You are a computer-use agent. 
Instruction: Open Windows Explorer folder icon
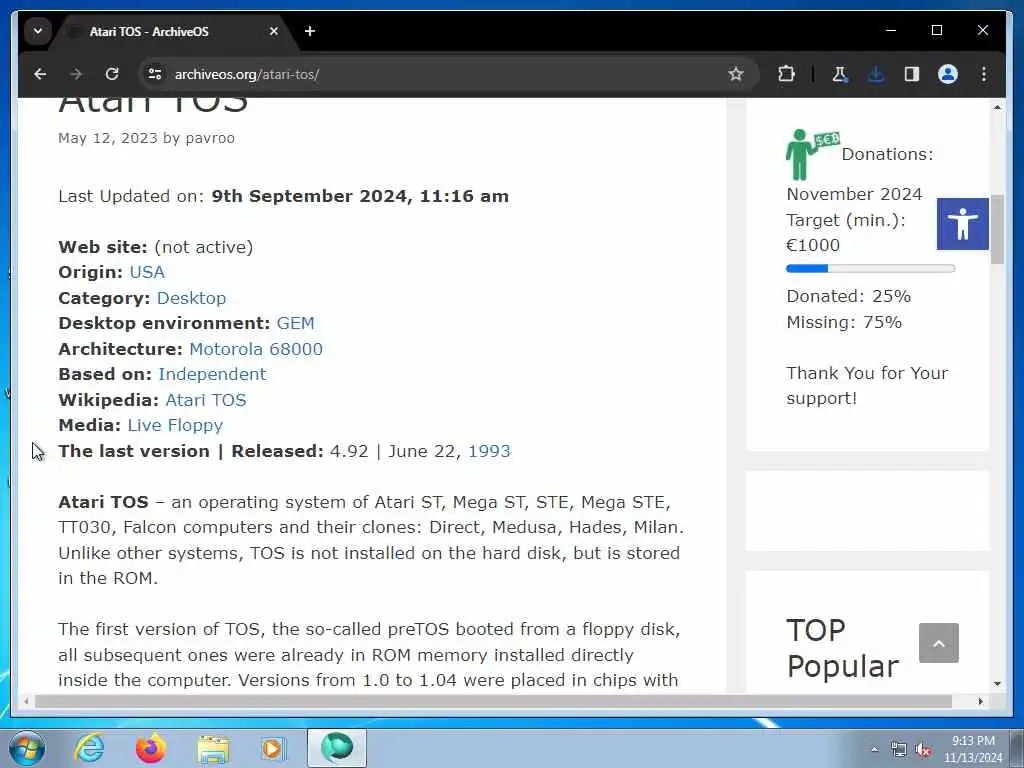pyautogui.click(x=213, y=749)
